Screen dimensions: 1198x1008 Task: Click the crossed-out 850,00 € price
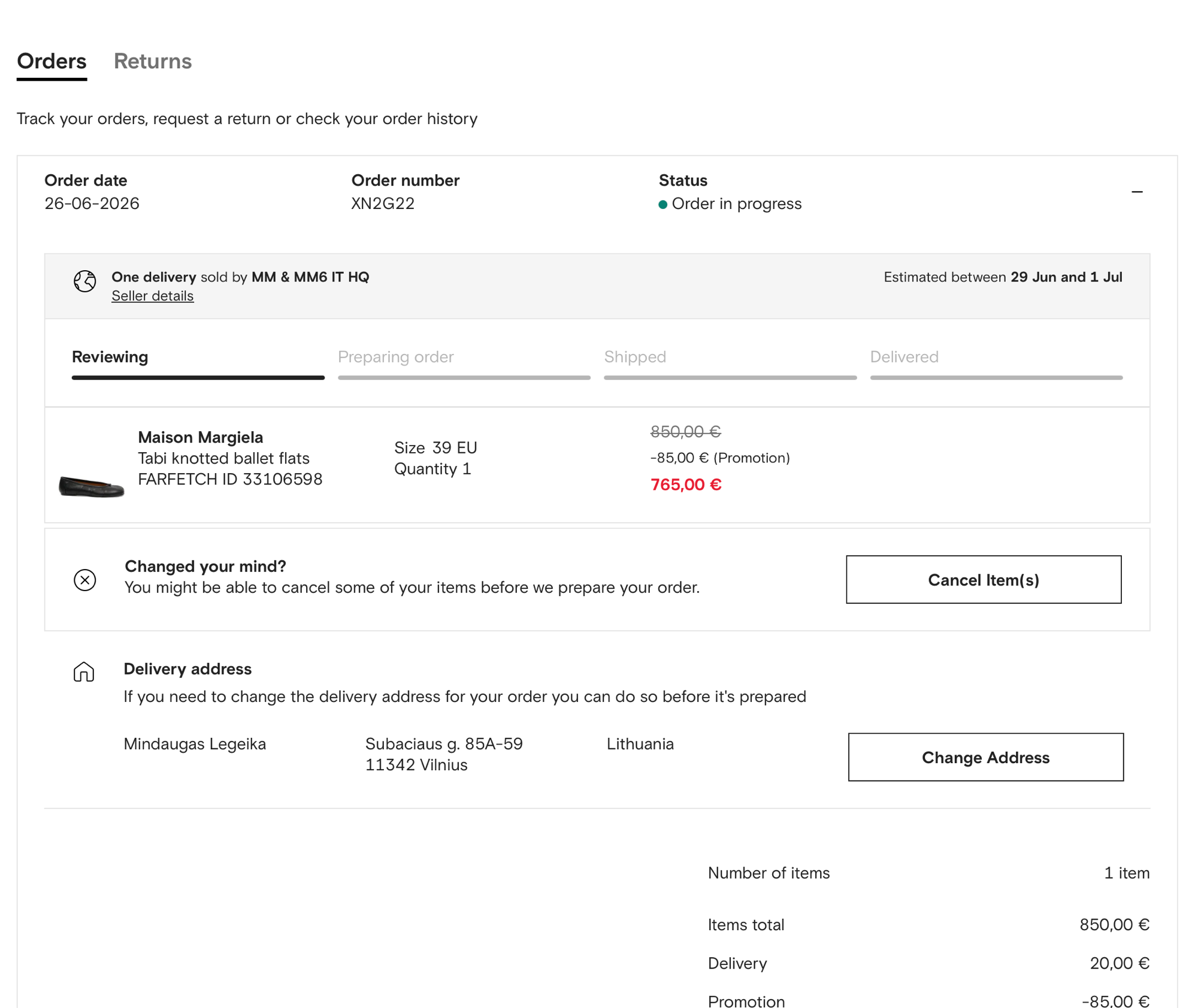tap(686, 431)
